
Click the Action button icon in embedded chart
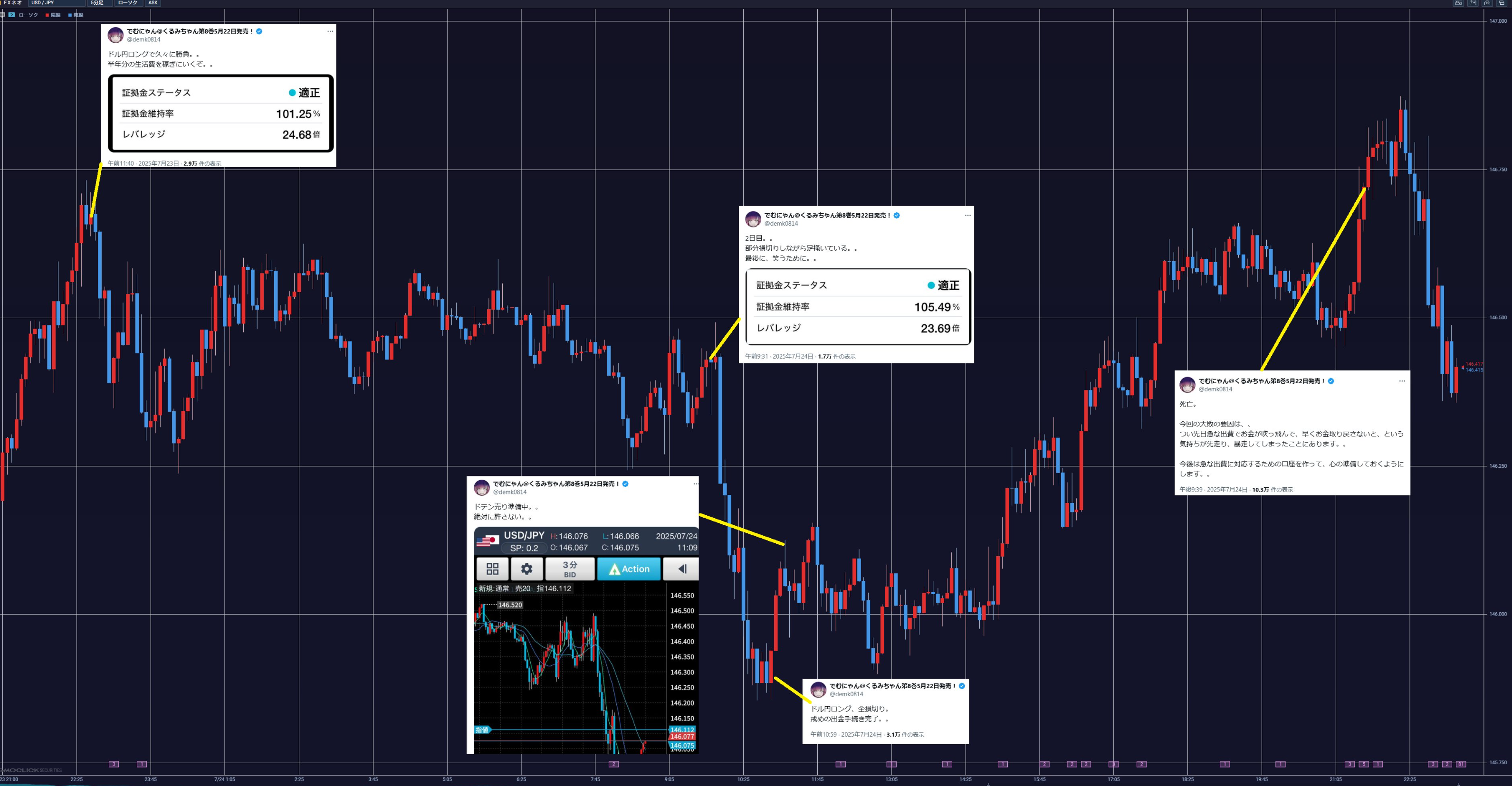pos(629,569)
